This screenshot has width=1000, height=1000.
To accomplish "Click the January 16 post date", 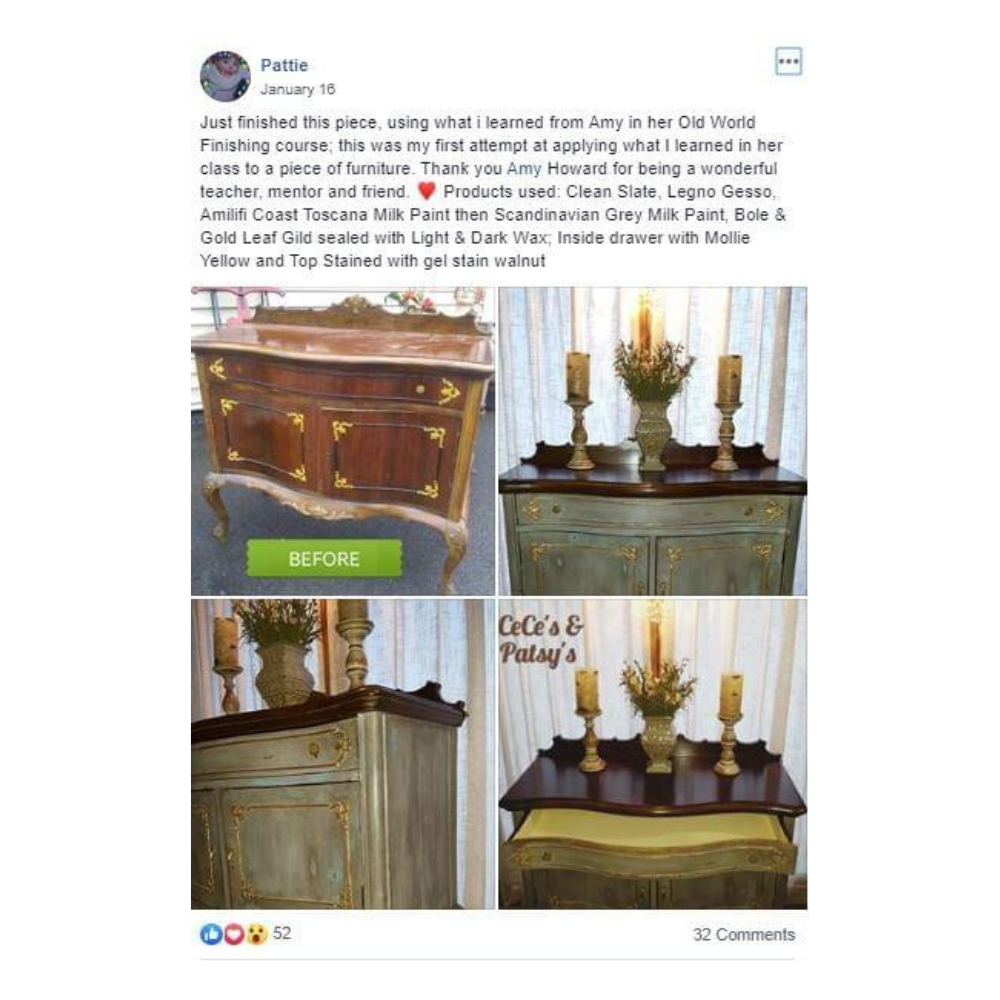I will point(297,89).
